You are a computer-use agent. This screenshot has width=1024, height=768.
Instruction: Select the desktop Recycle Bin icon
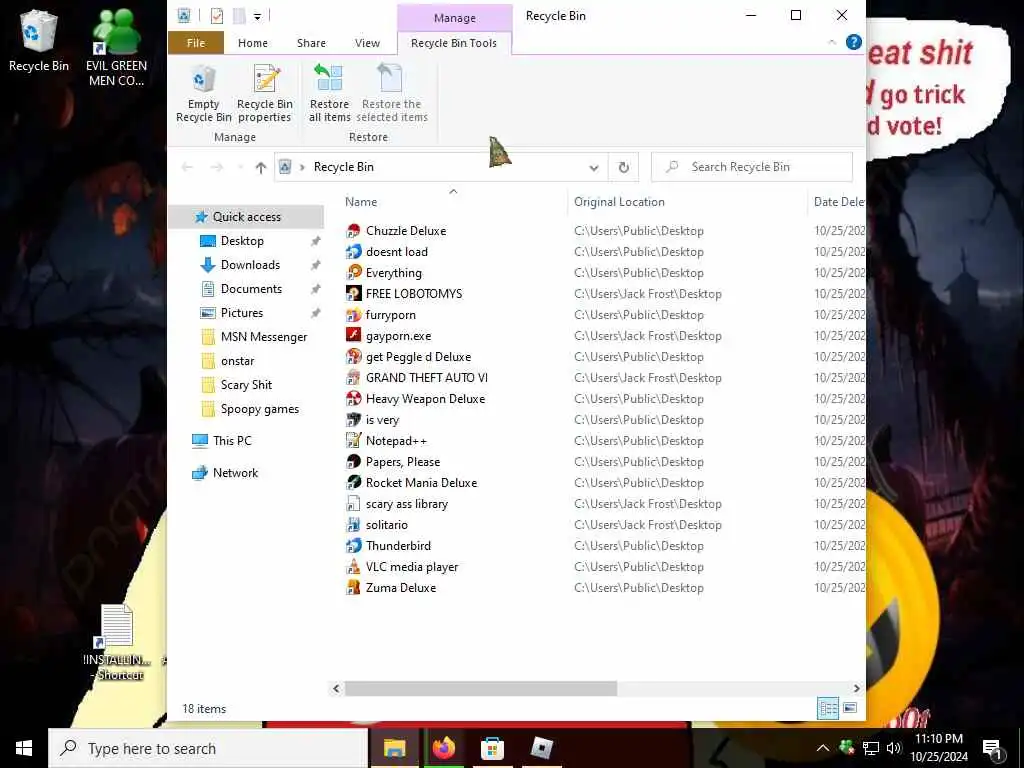(39, 41)
